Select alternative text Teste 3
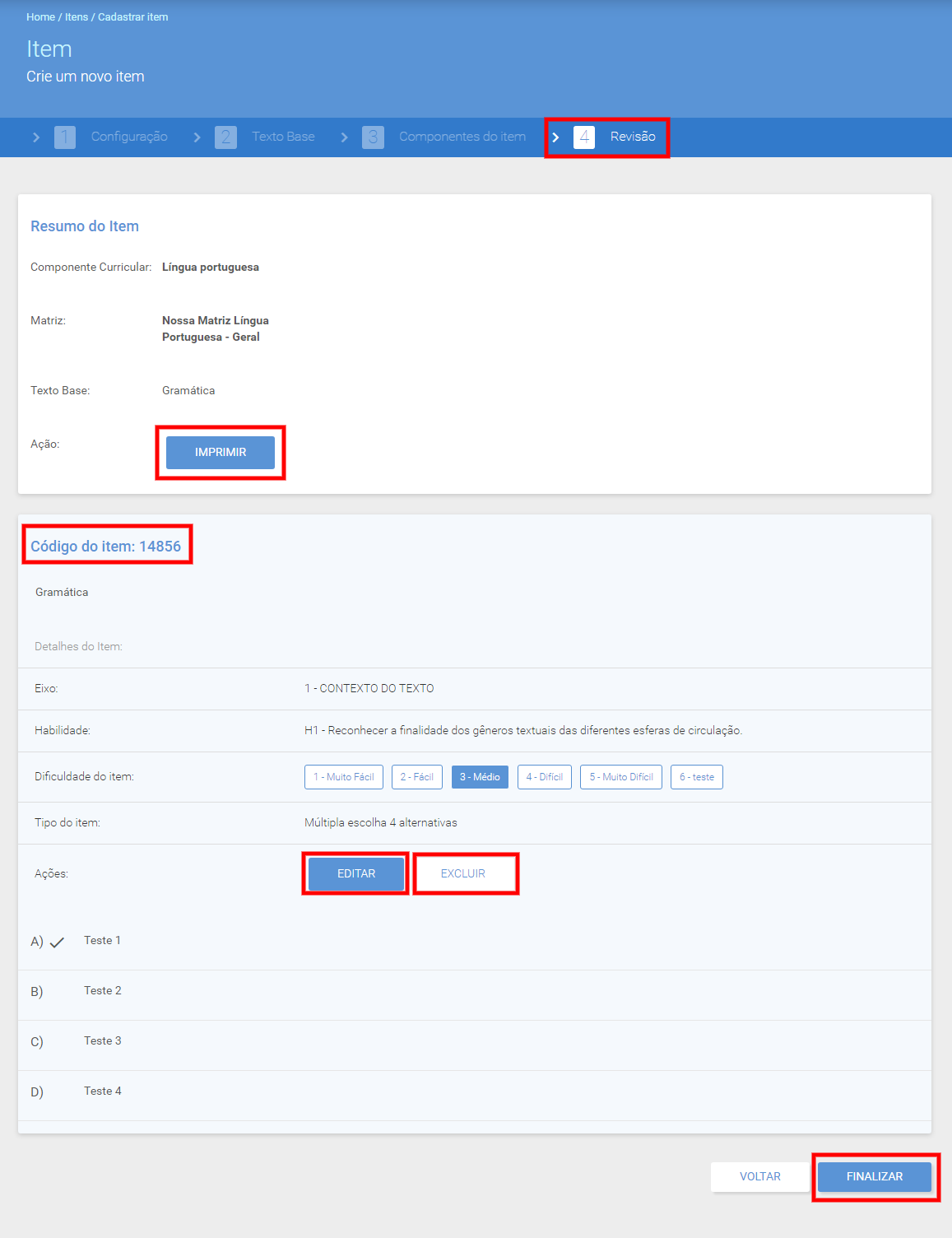The height and width of the screenshot is (1238, 952). (x=102, y=1041)
